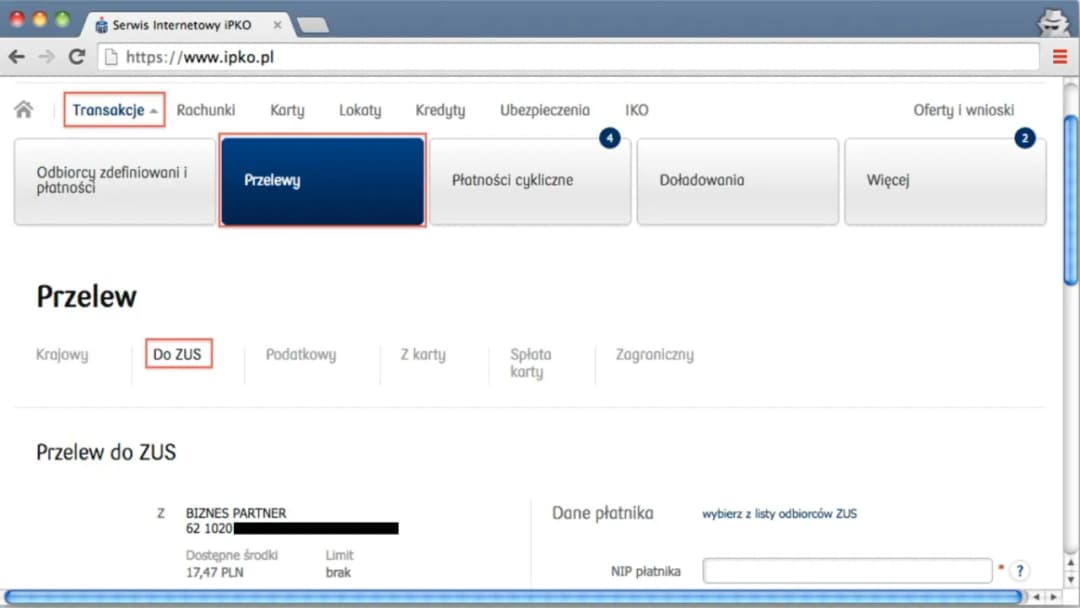The height and width of the screenshot is (608, 1080).
Task: Open the Chrome hamburger menu
Action: [x=1060, y=57]
